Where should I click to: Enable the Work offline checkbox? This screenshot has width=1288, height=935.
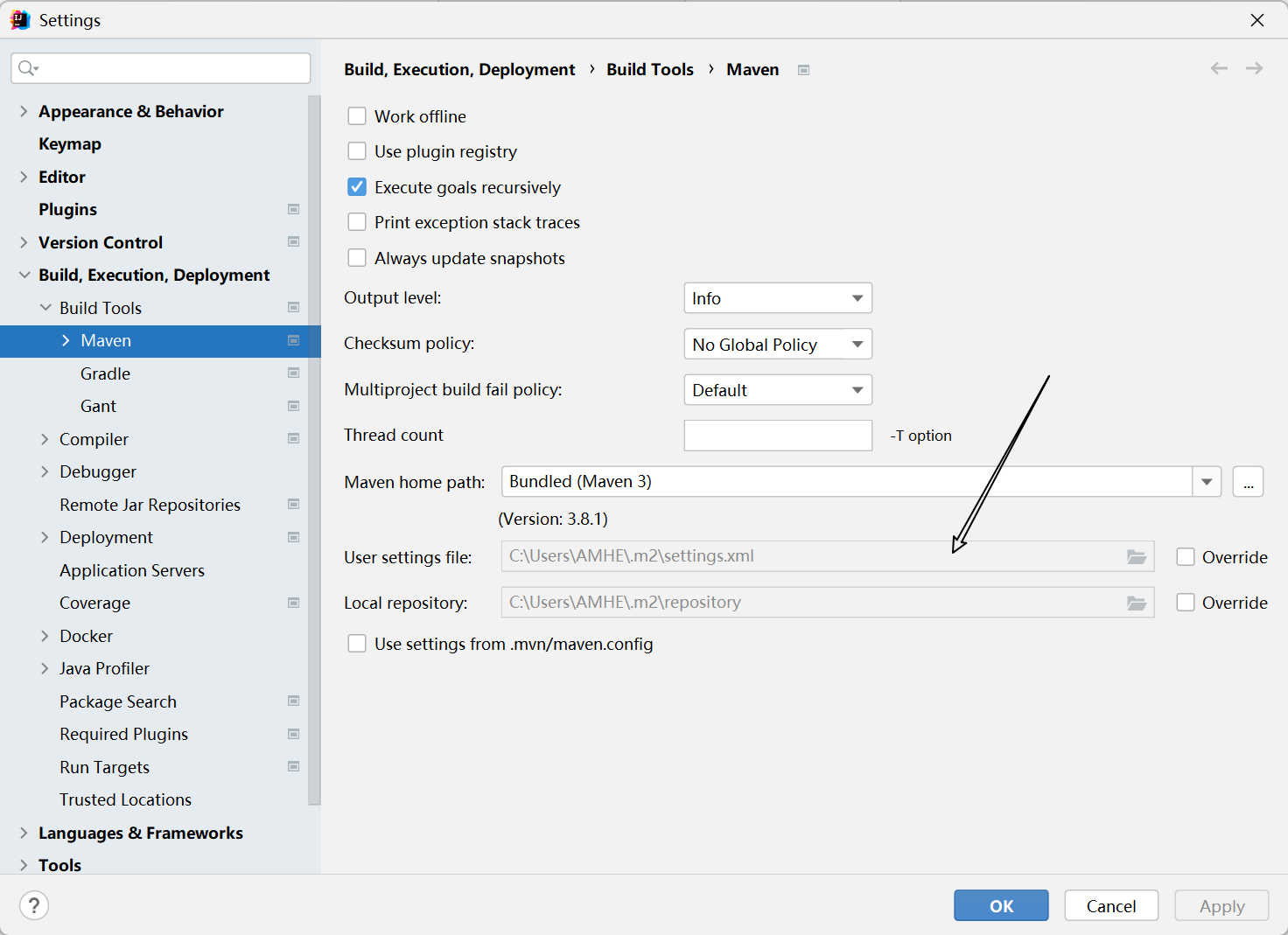357,115
